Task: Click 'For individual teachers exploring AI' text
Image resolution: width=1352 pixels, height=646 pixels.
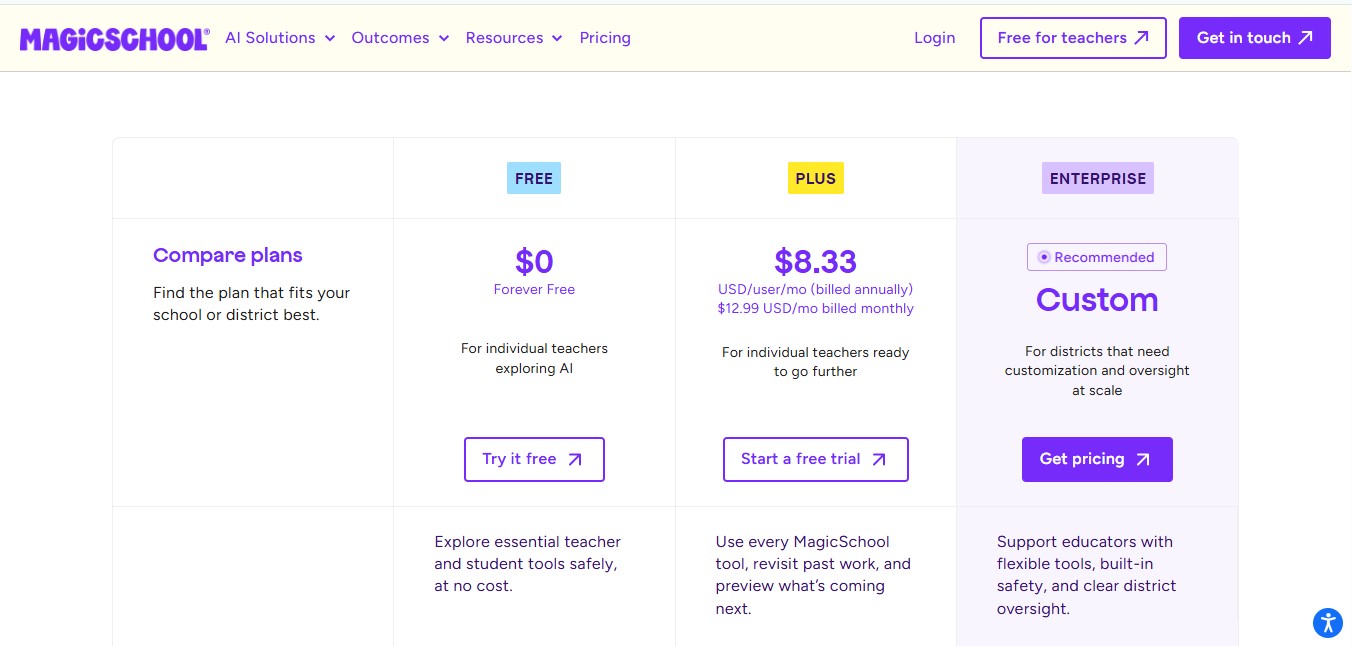Action: [x=534, y=358]
